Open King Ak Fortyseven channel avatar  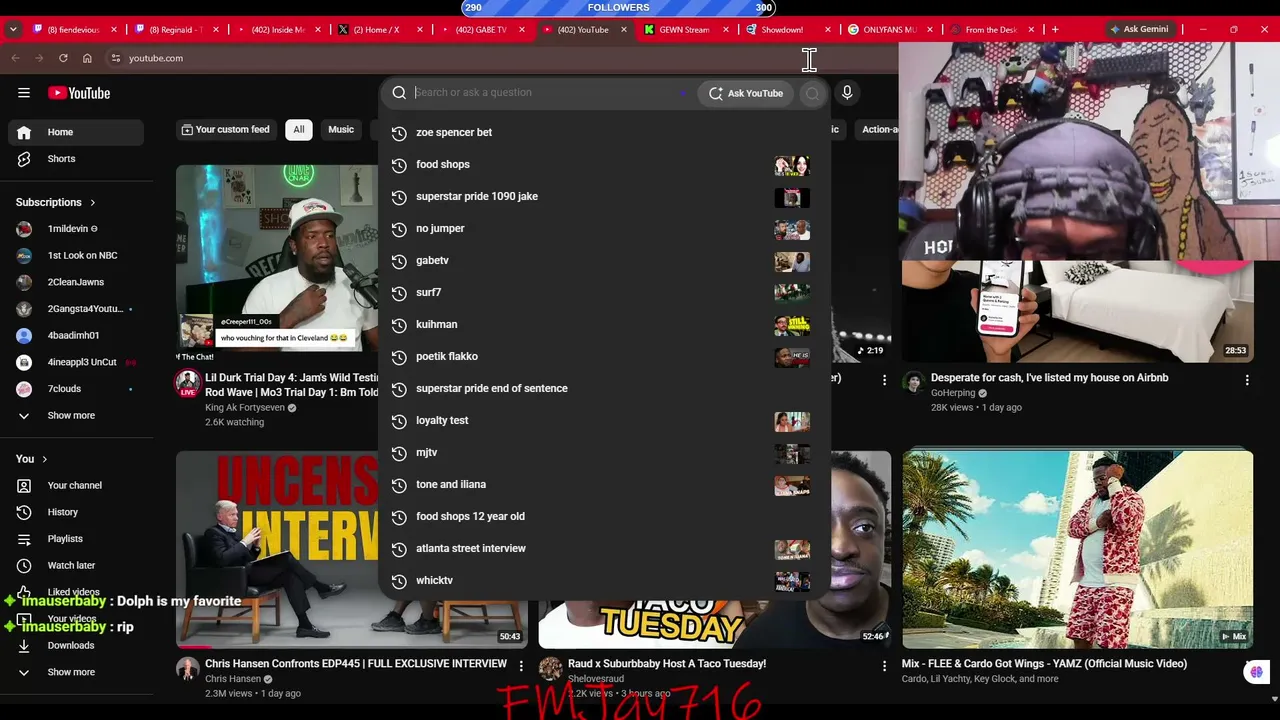coord(188,383)
